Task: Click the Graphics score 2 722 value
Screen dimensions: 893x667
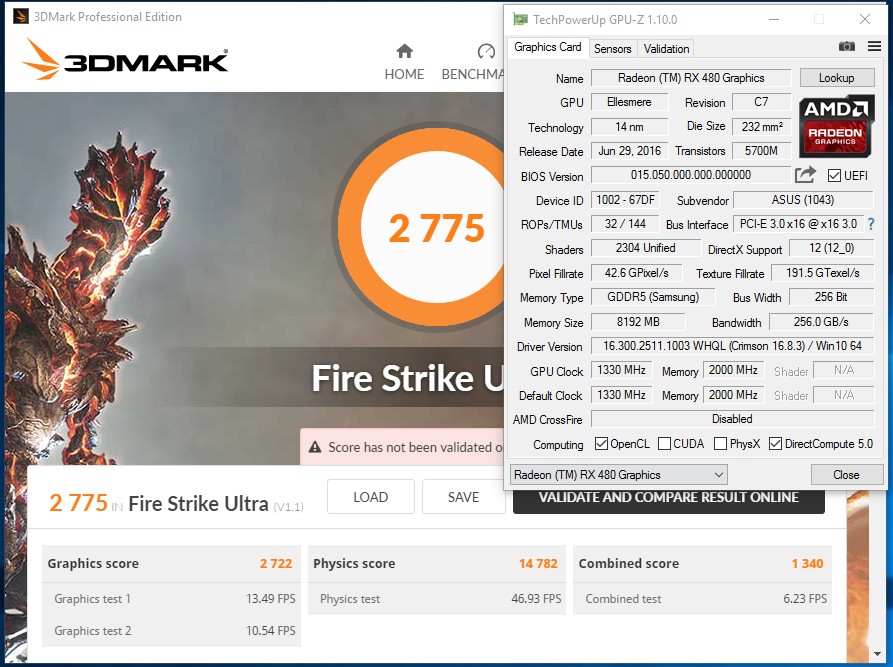Action: [276, 563]
